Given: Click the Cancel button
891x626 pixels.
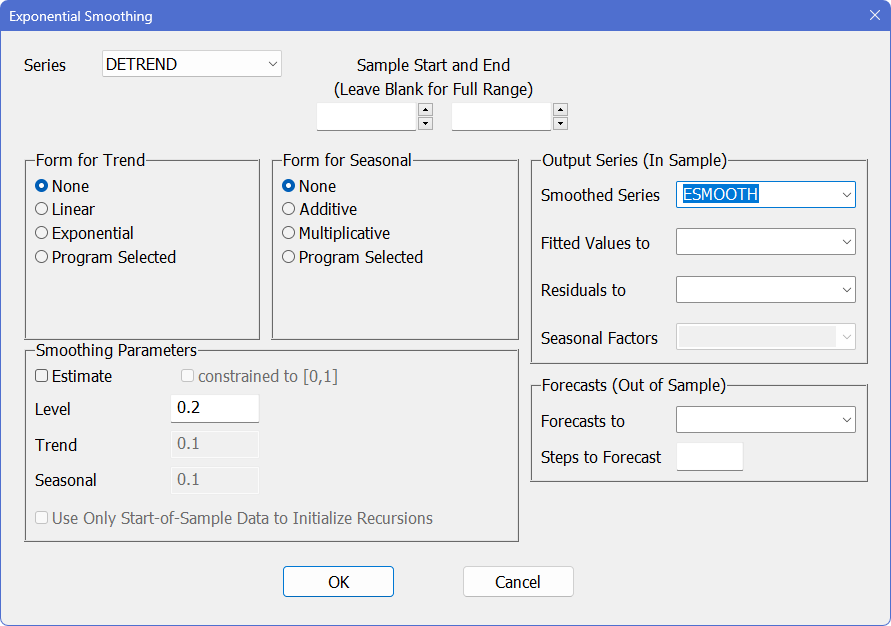Looking at the screenshot, I should pyautogui.click(x=518, y=582).
